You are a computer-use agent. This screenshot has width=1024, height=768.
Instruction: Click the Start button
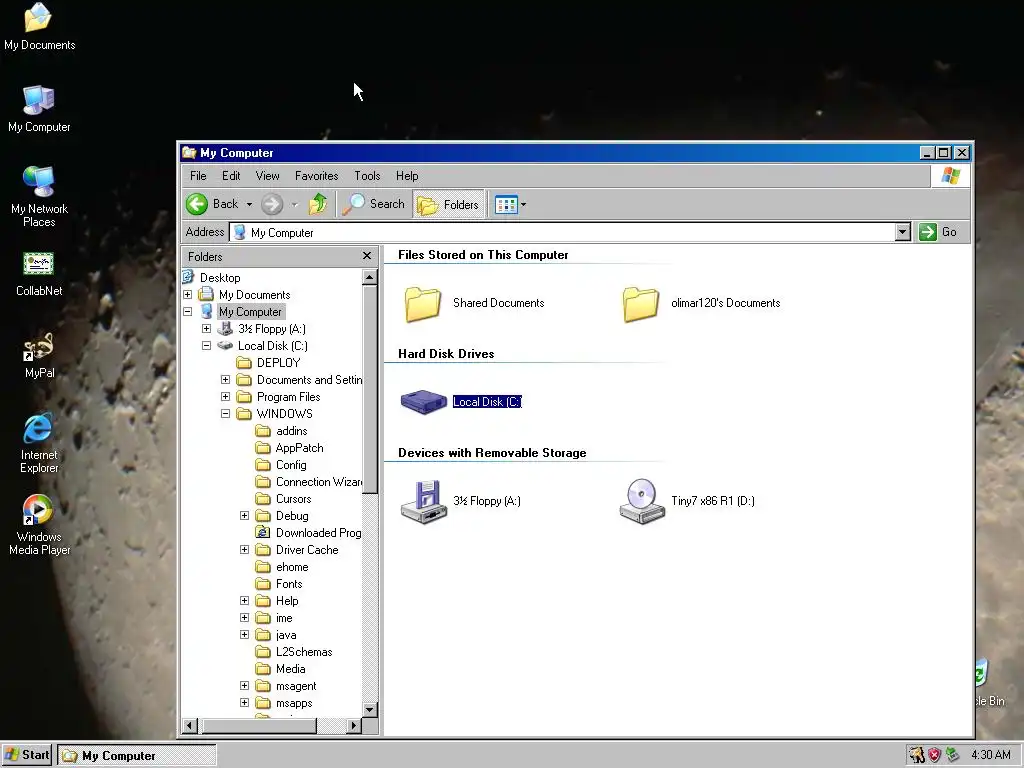[x=27, y=755]
